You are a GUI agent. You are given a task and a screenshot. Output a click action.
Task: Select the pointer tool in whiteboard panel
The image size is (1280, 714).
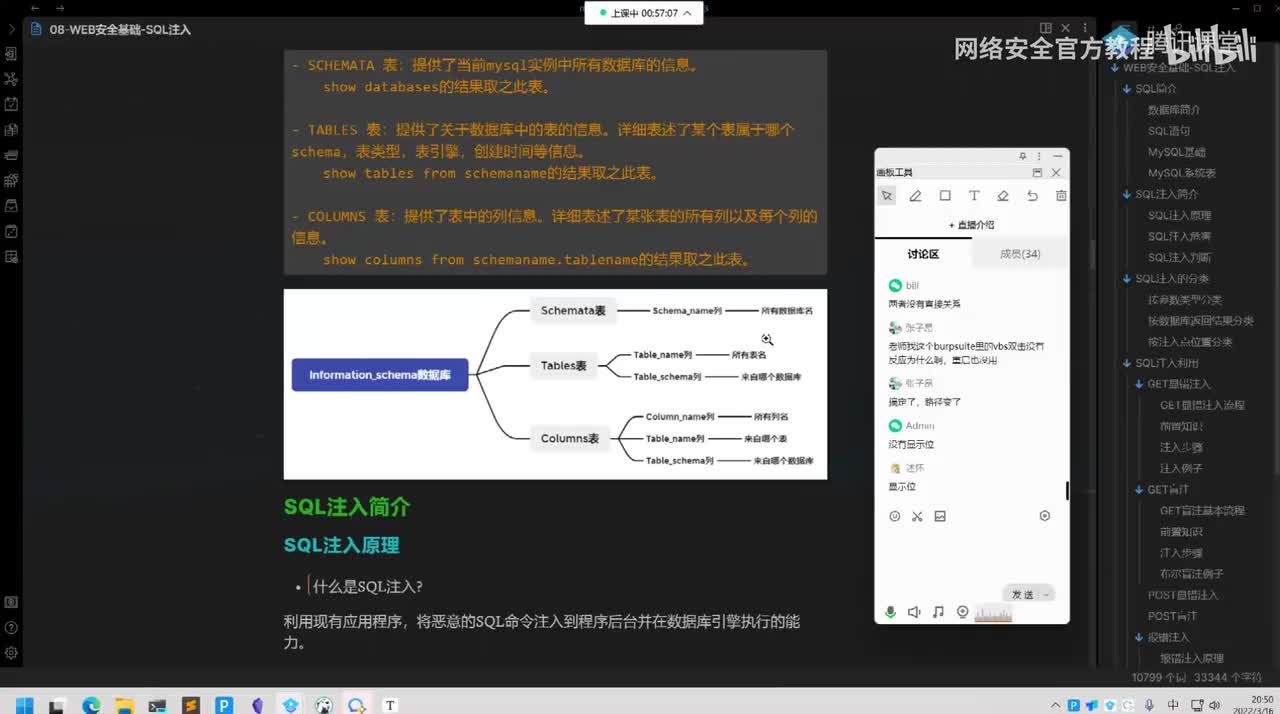[x=886, y=196]
